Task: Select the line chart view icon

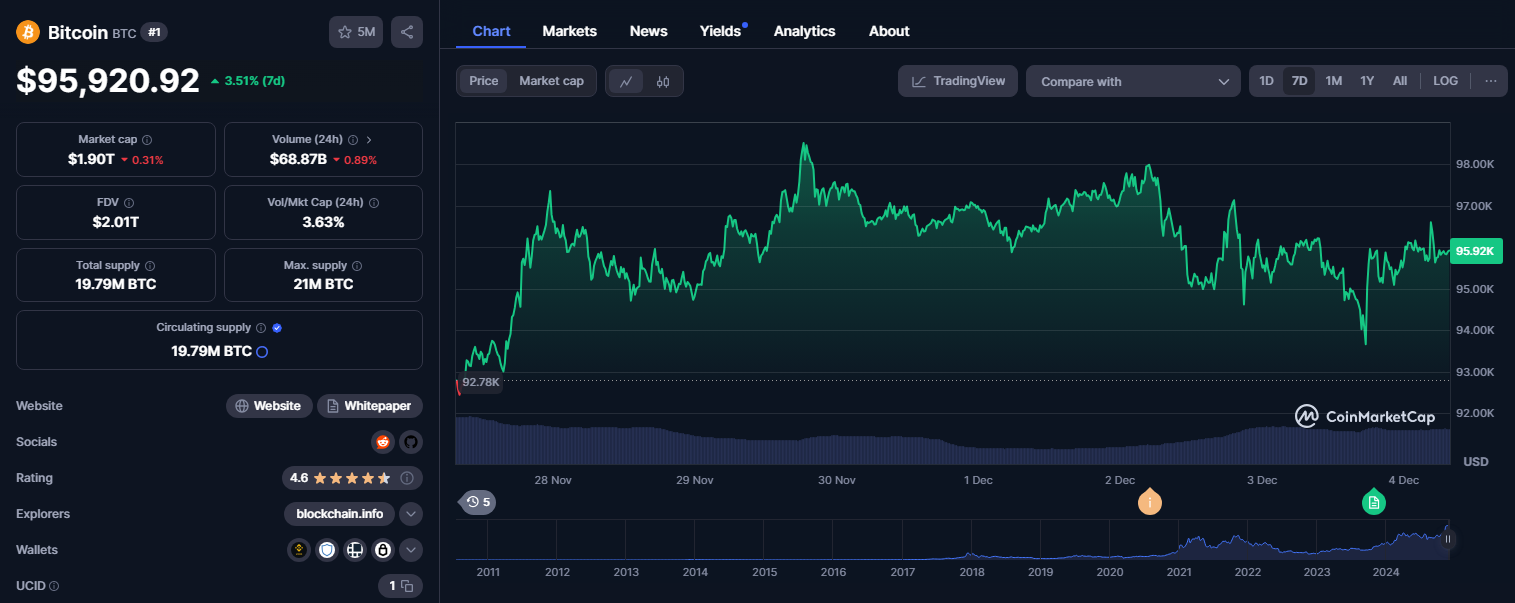Action: click(626, 82)
